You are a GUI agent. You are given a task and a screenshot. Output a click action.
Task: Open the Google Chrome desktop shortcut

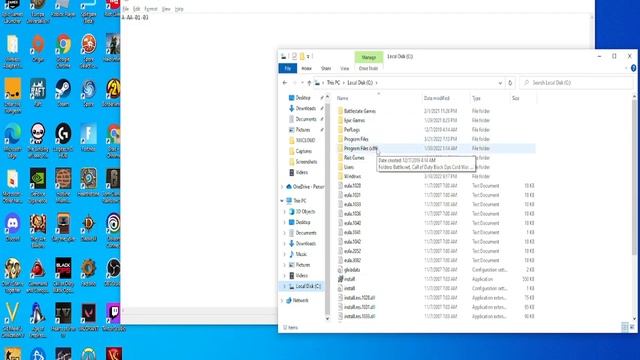(x=63, y=51)
